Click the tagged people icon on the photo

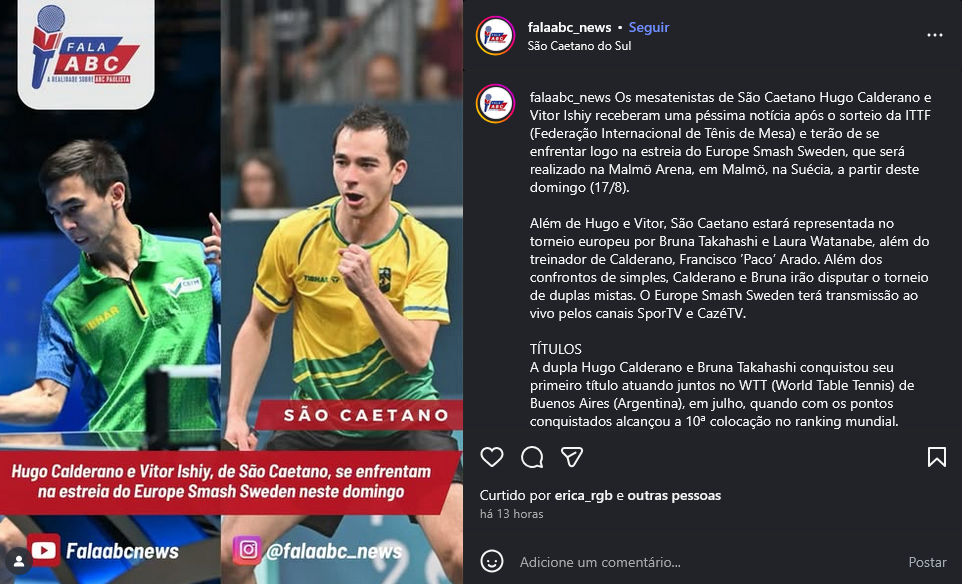click(19, 561)
